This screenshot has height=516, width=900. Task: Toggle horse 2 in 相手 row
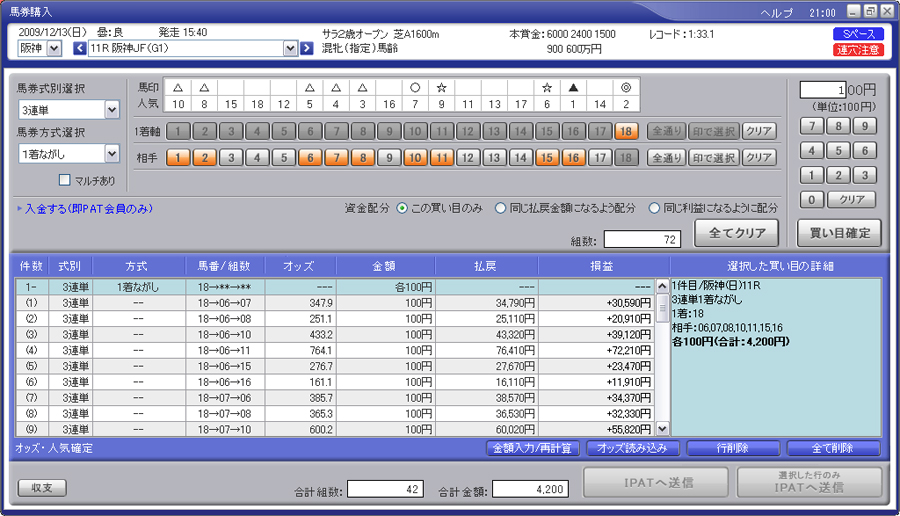coord(204,158)
